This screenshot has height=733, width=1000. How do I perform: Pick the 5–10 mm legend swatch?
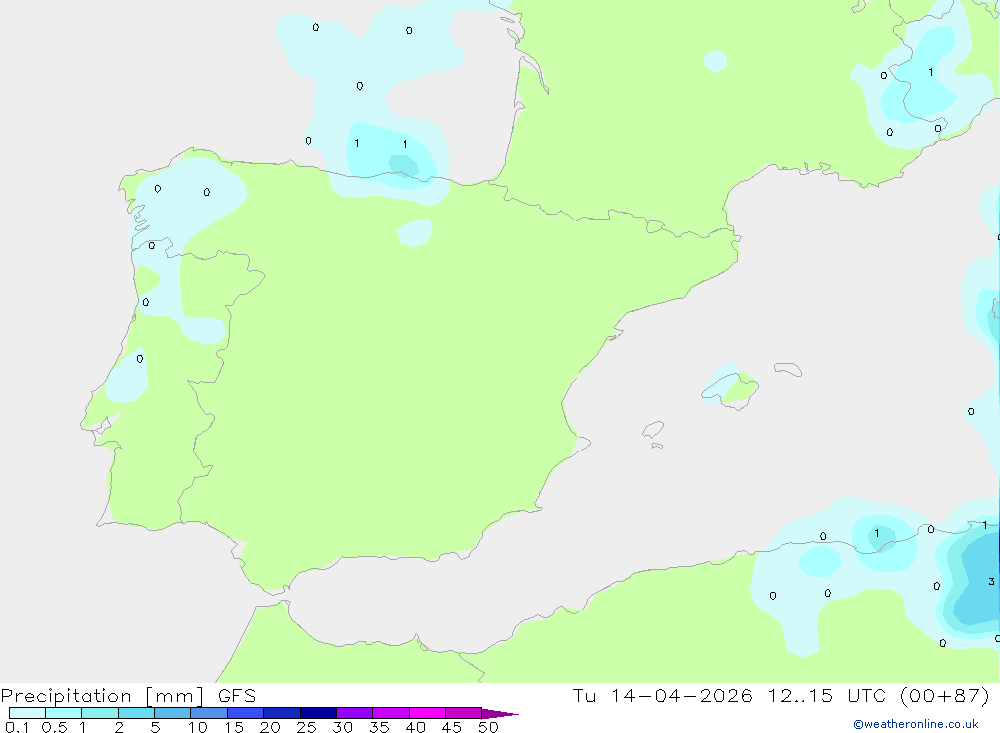pyautogui.click(x=173, y=713)
